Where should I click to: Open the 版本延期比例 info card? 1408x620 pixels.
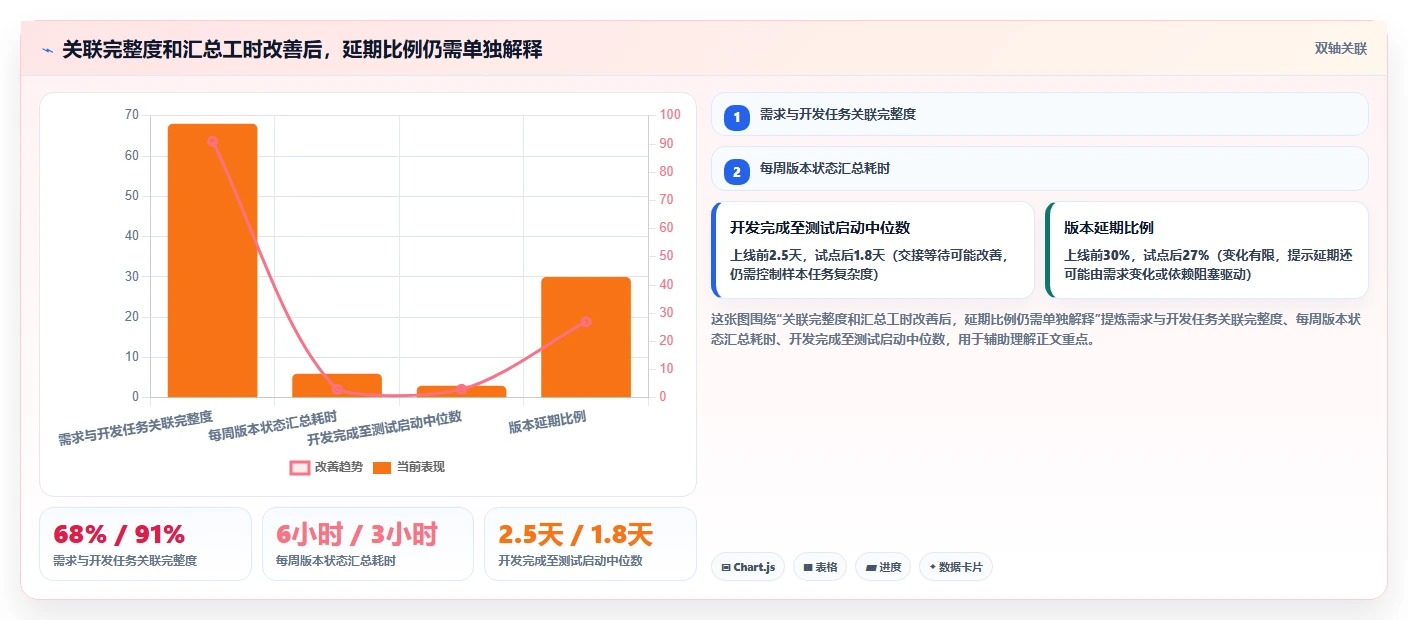1206,250
